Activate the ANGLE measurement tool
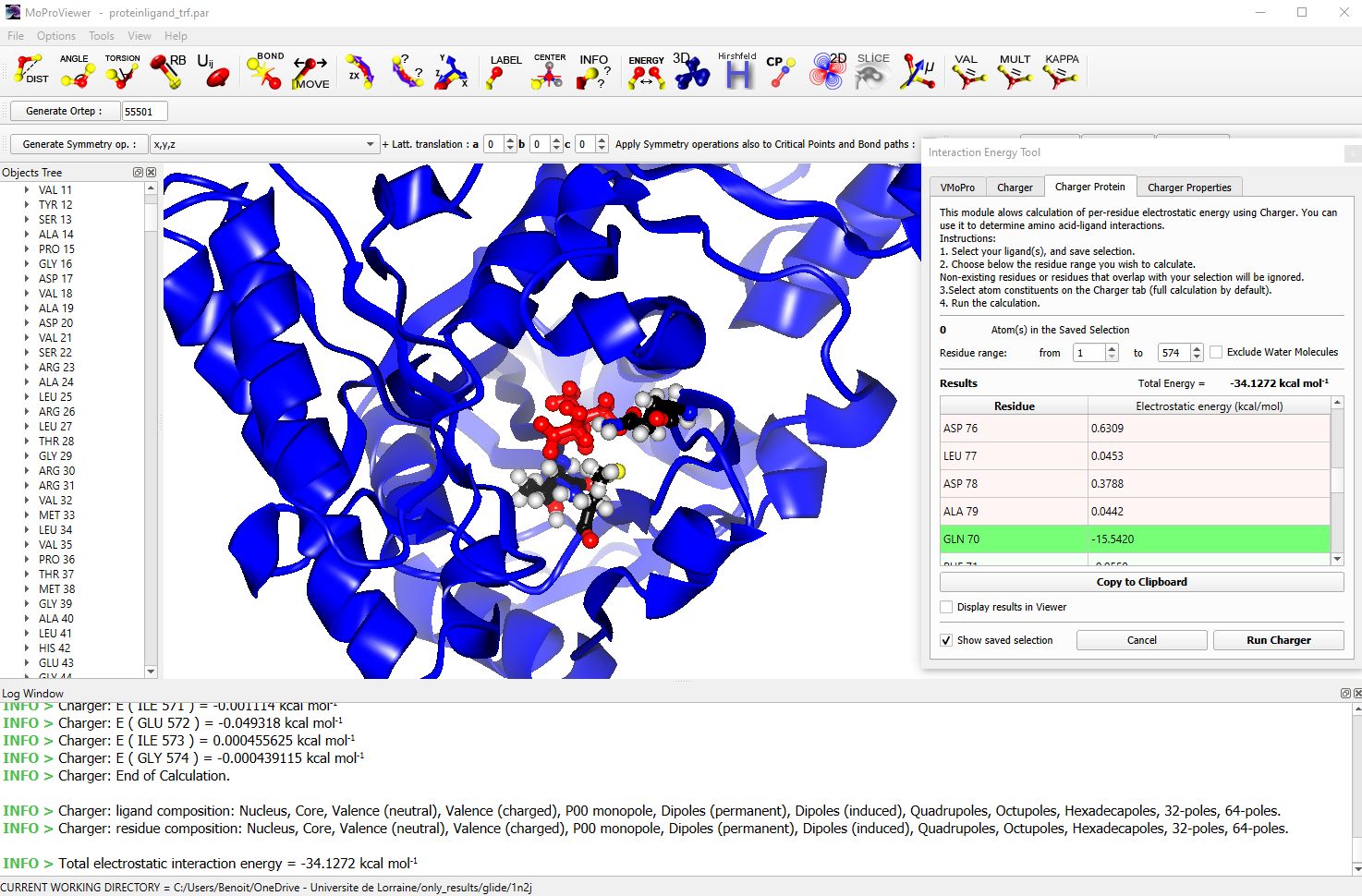Viewport: 1362px width, 896px height. pos(76,70)
